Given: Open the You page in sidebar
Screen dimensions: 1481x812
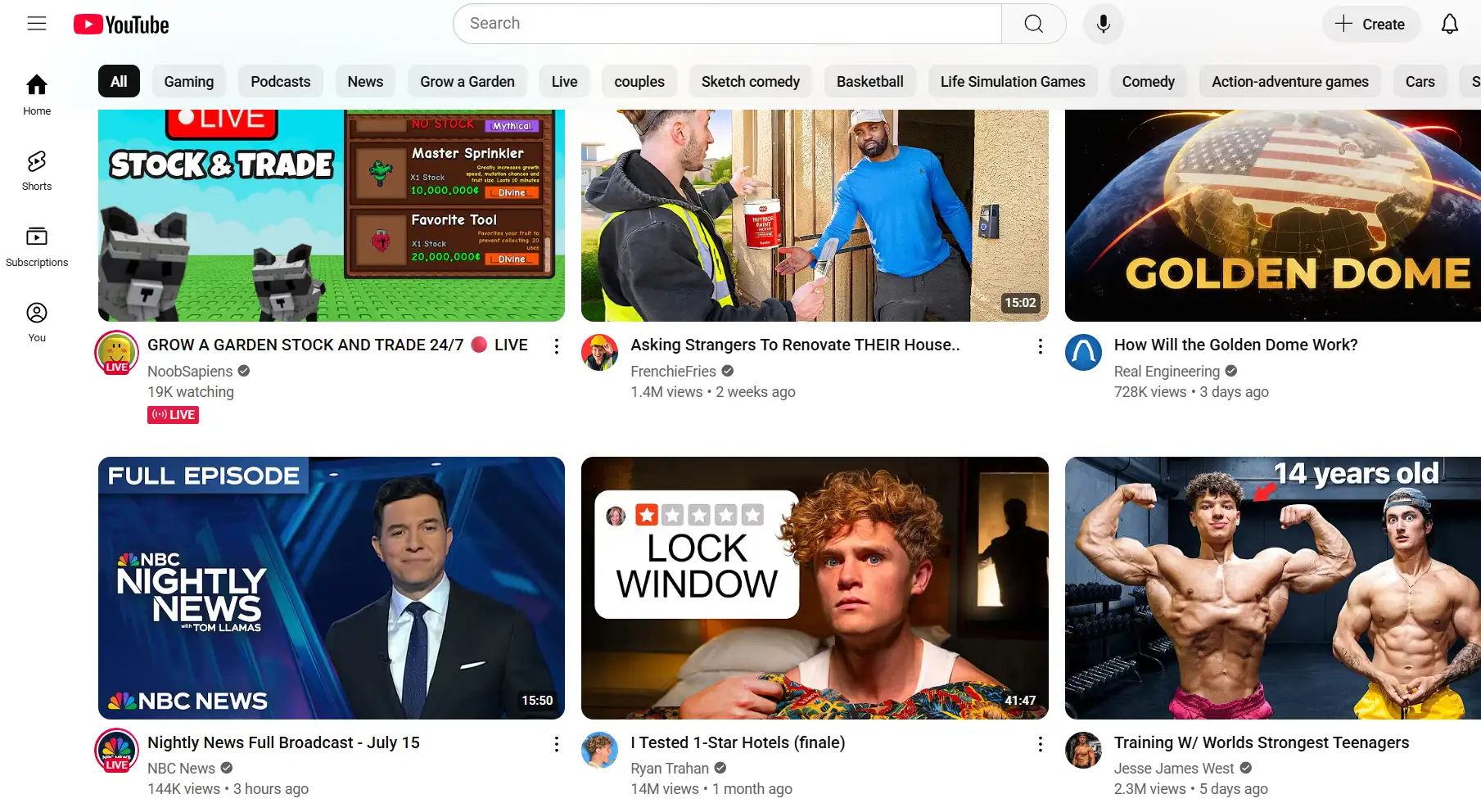Looking at the screenshot, I should click(x=37, y=322).
